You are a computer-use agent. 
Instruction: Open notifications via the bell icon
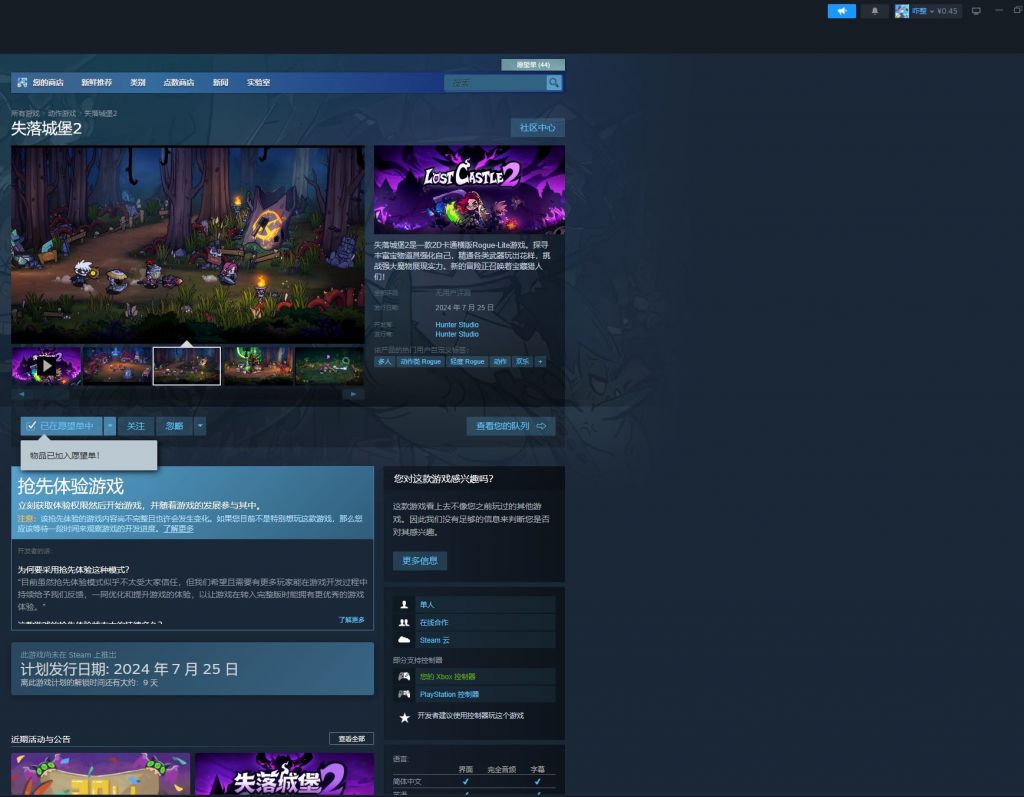[875, 11]
